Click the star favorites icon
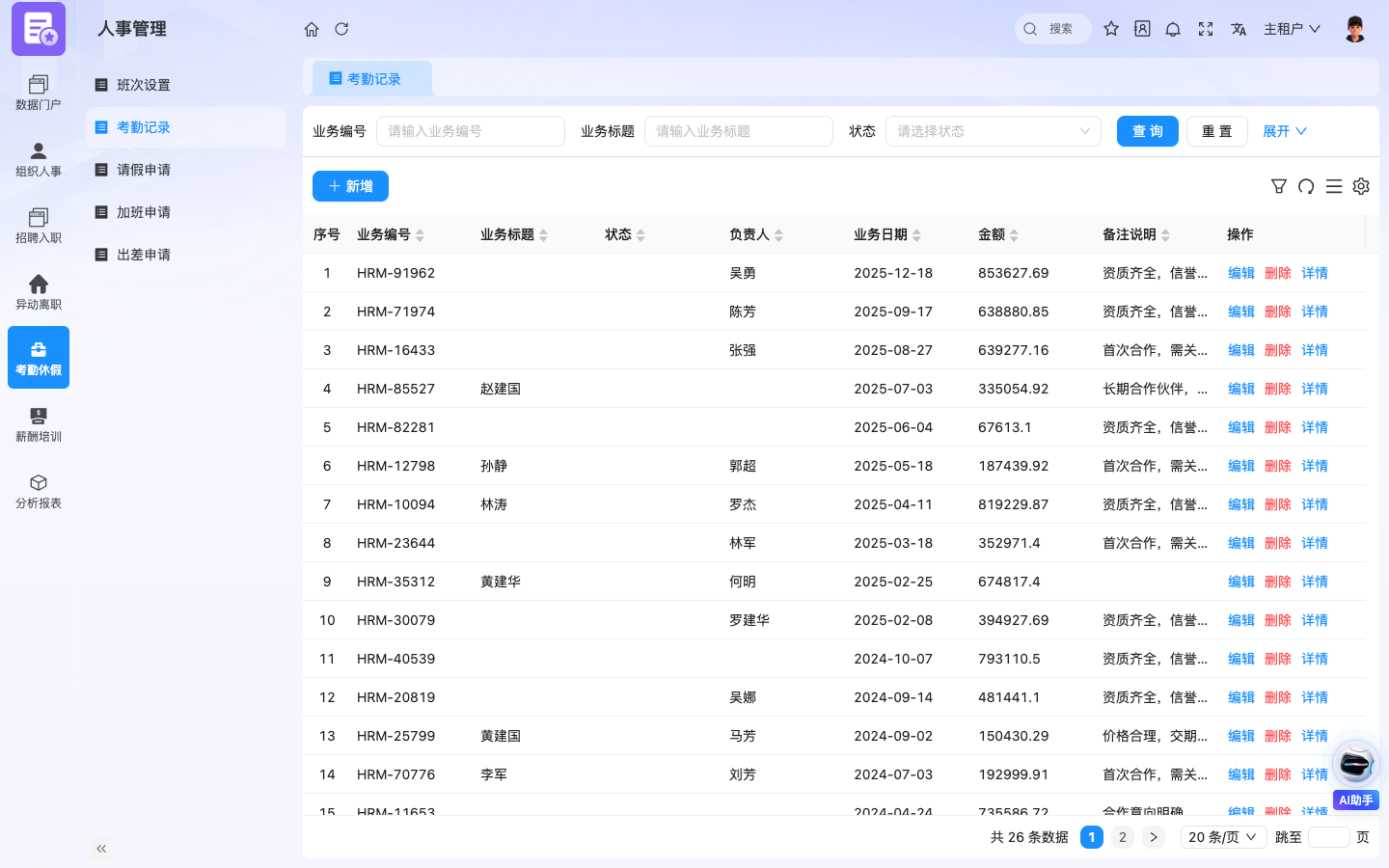 click(1111, 29)
